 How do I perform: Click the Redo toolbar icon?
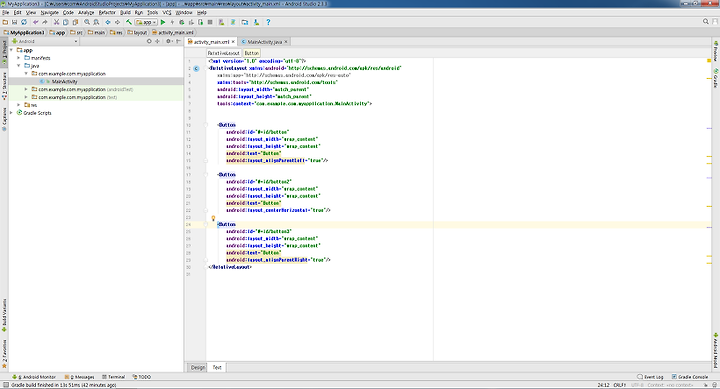[x=45, y=22]
